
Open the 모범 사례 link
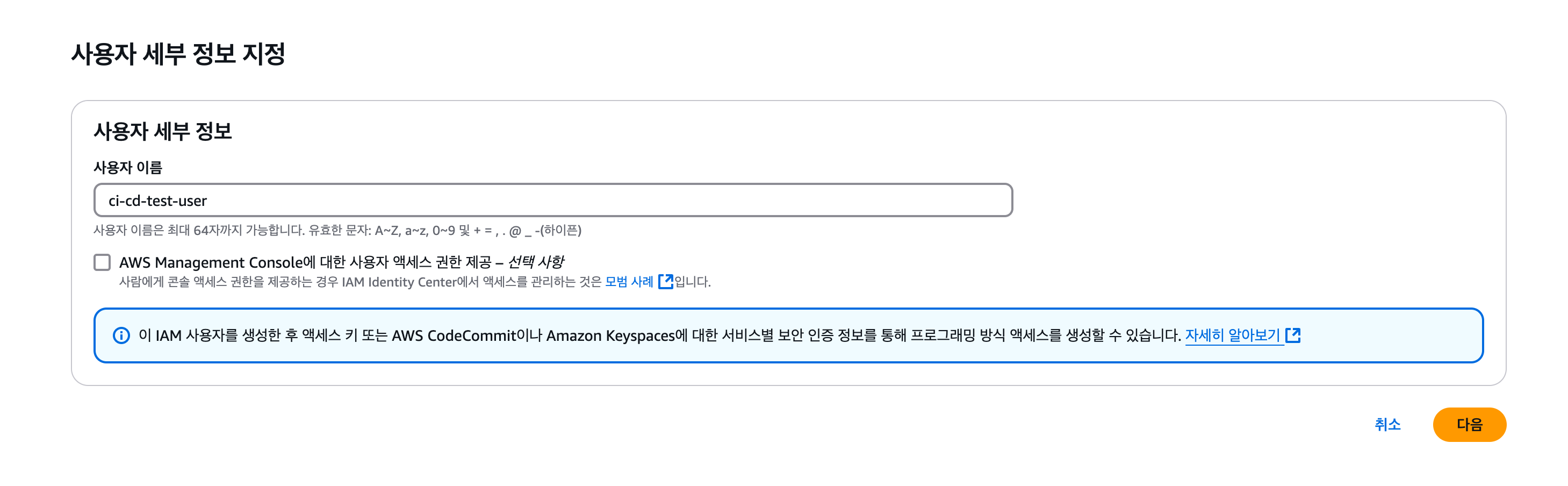tap(629, 282)
